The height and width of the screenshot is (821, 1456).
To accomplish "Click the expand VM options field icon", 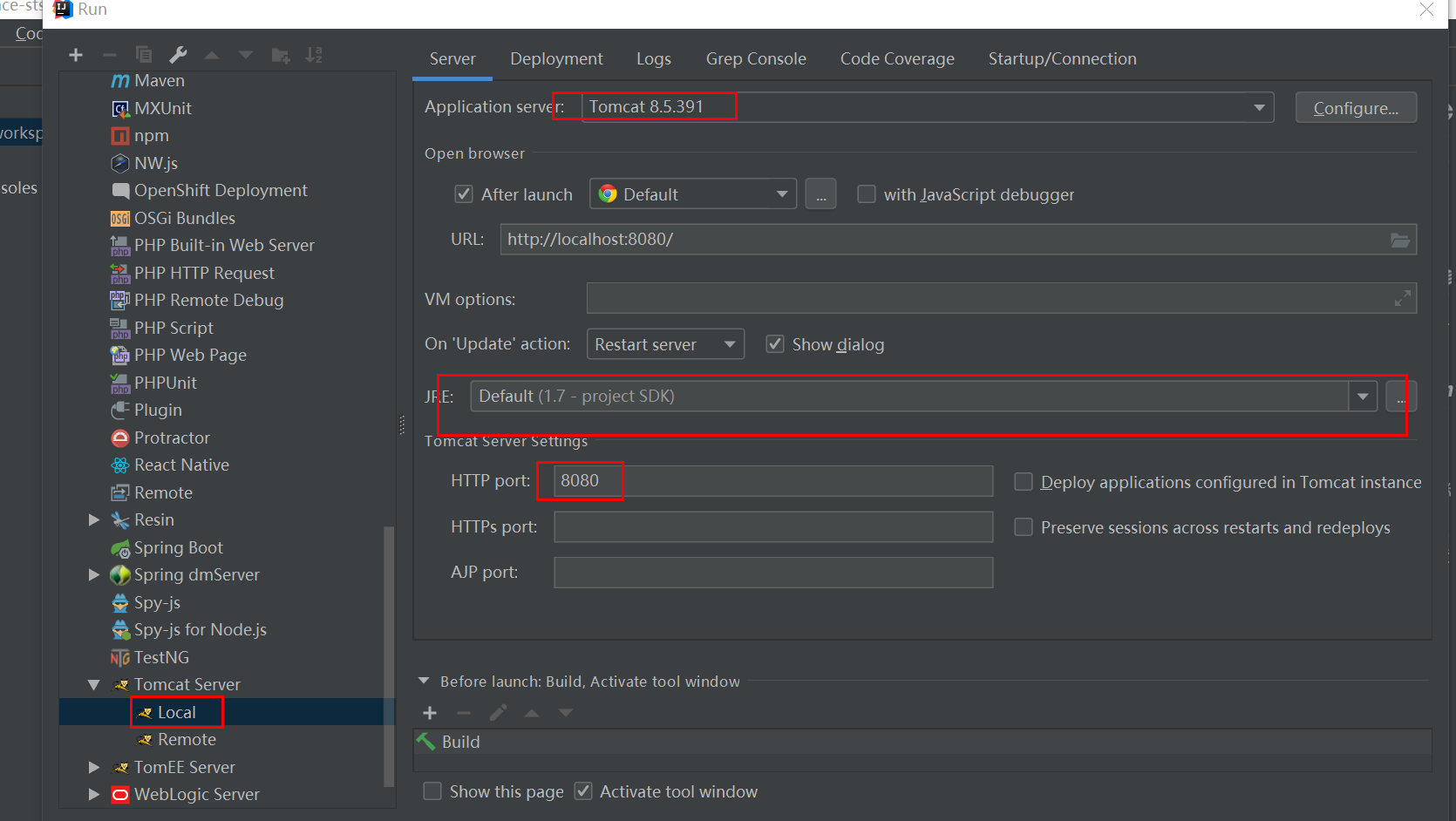I will pos(1402,299).
